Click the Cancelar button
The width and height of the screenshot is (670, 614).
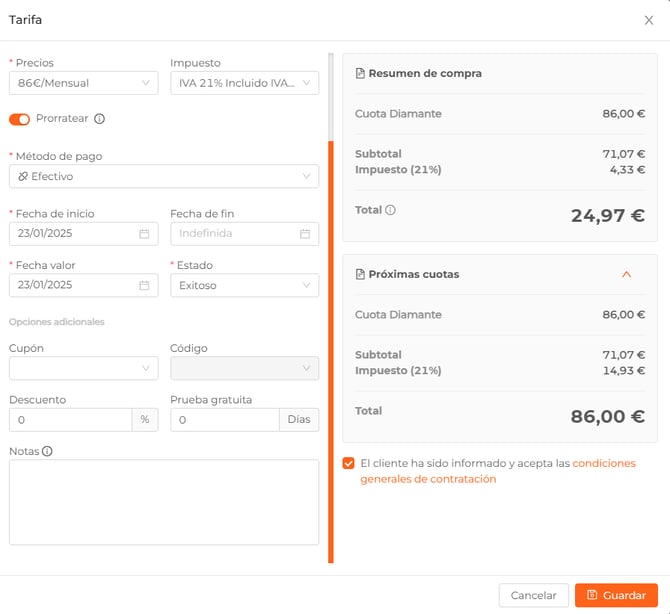click(x=533, y=595)
